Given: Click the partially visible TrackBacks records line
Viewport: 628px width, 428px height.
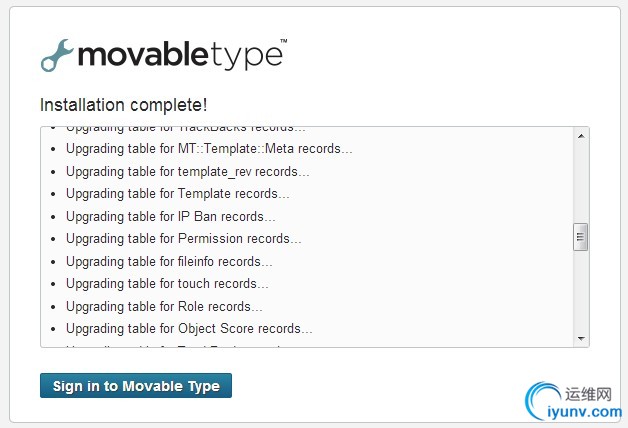Looking at the screenshot, I should coord(185,129).
